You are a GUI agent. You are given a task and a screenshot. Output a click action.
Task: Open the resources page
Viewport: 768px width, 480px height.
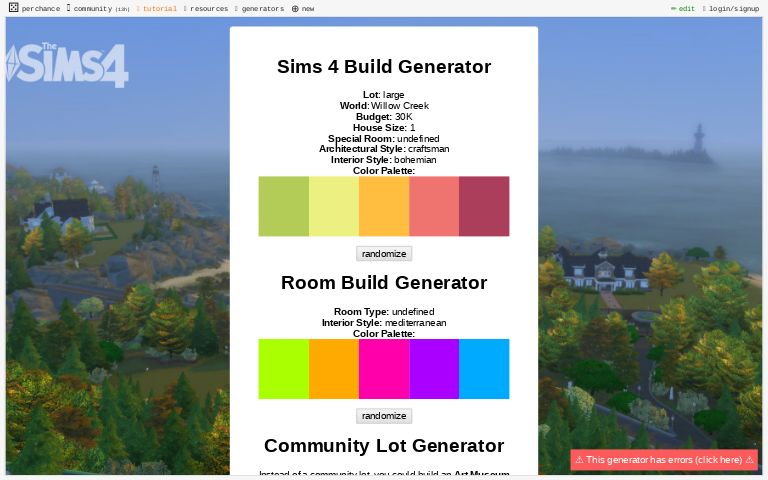(206, 9)
